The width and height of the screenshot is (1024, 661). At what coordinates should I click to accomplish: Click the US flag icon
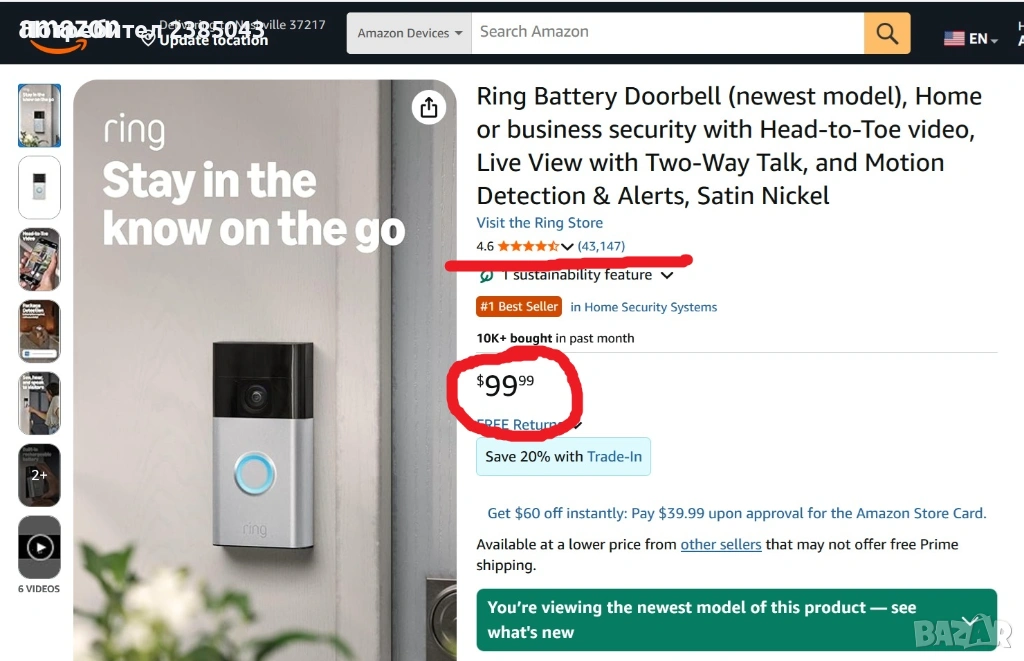coord(954,38)
